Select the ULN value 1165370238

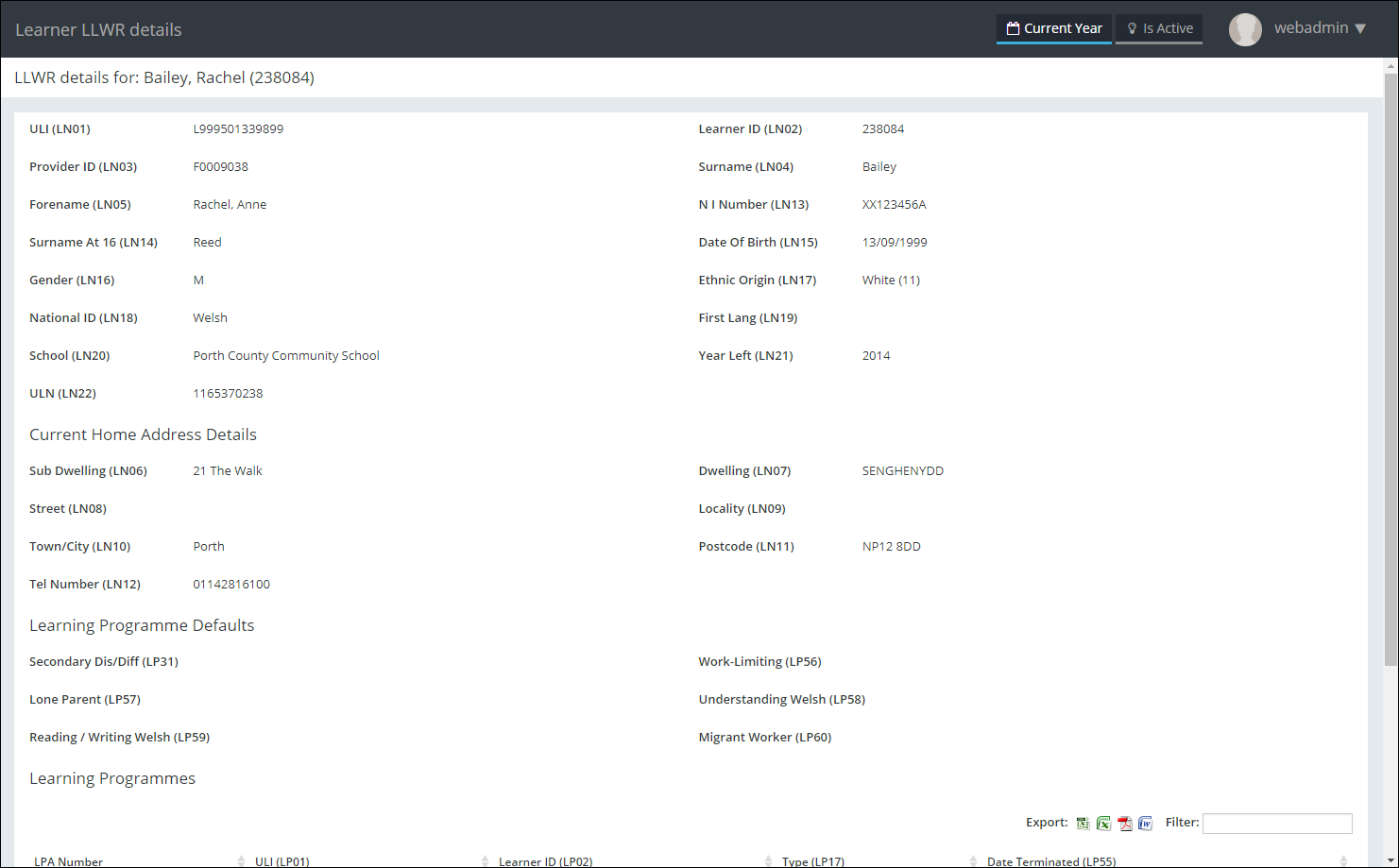tap(228, 394)
